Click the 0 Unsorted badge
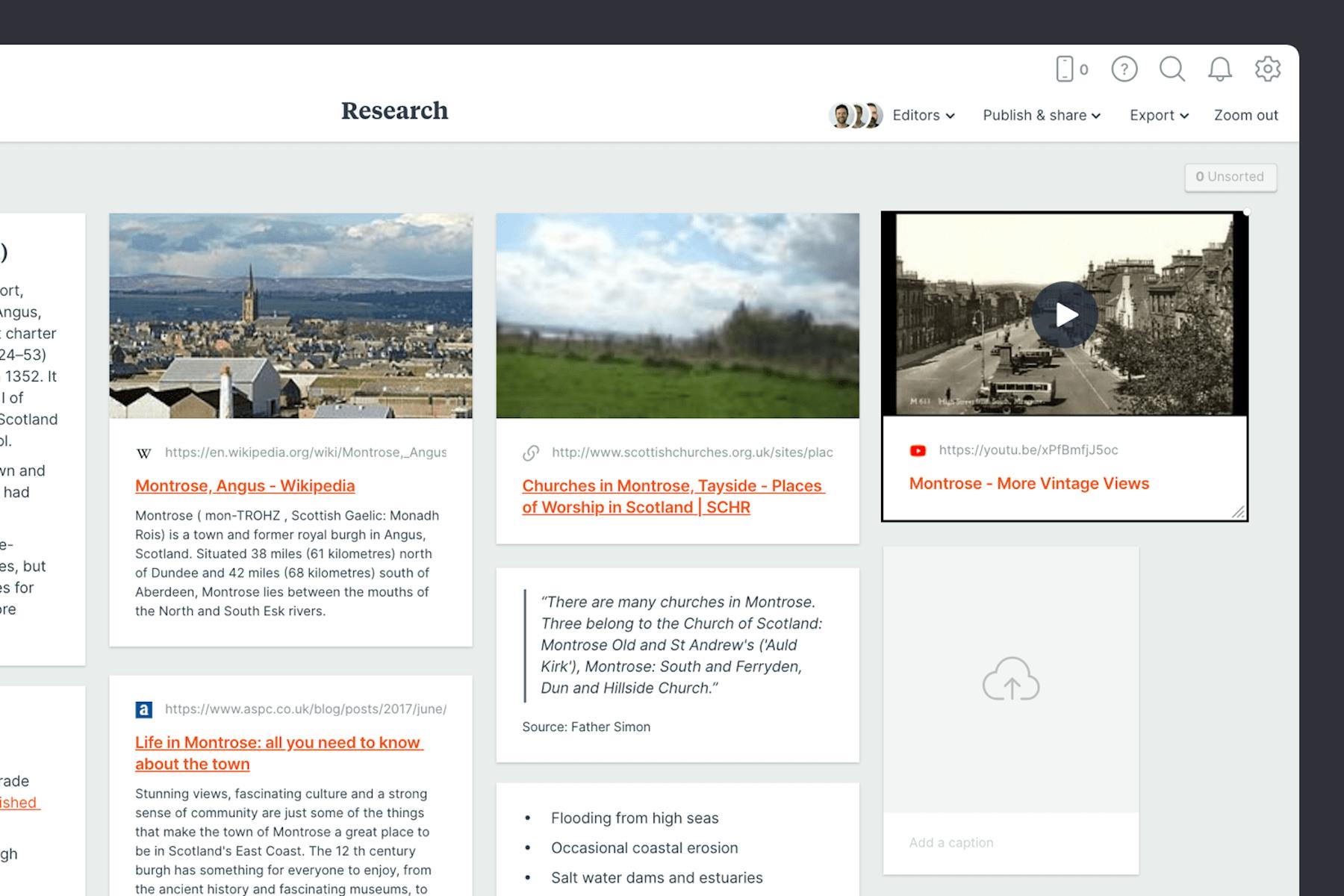The height and width of the screenshot is (896, 1344). pos(1230,177)
